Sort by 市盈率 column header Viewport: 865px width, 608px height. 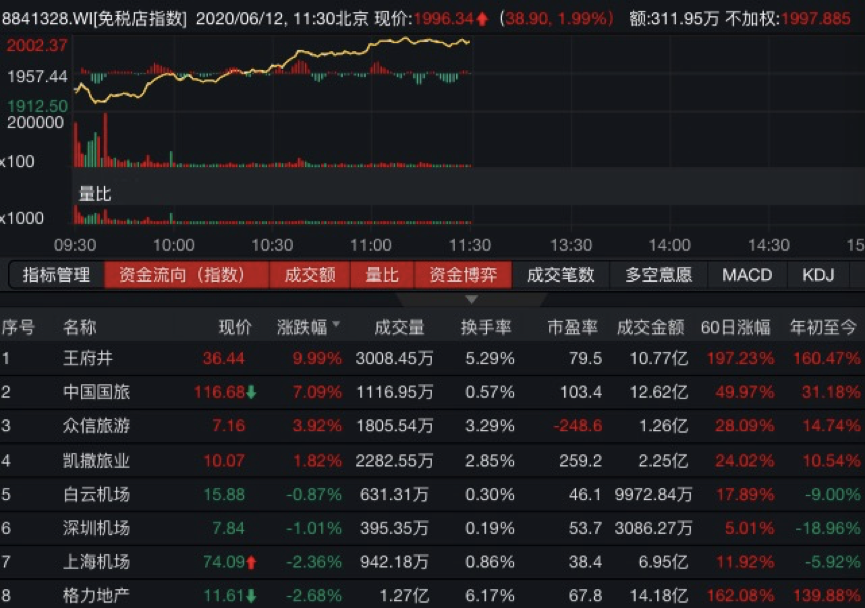[x=573, y=327]
